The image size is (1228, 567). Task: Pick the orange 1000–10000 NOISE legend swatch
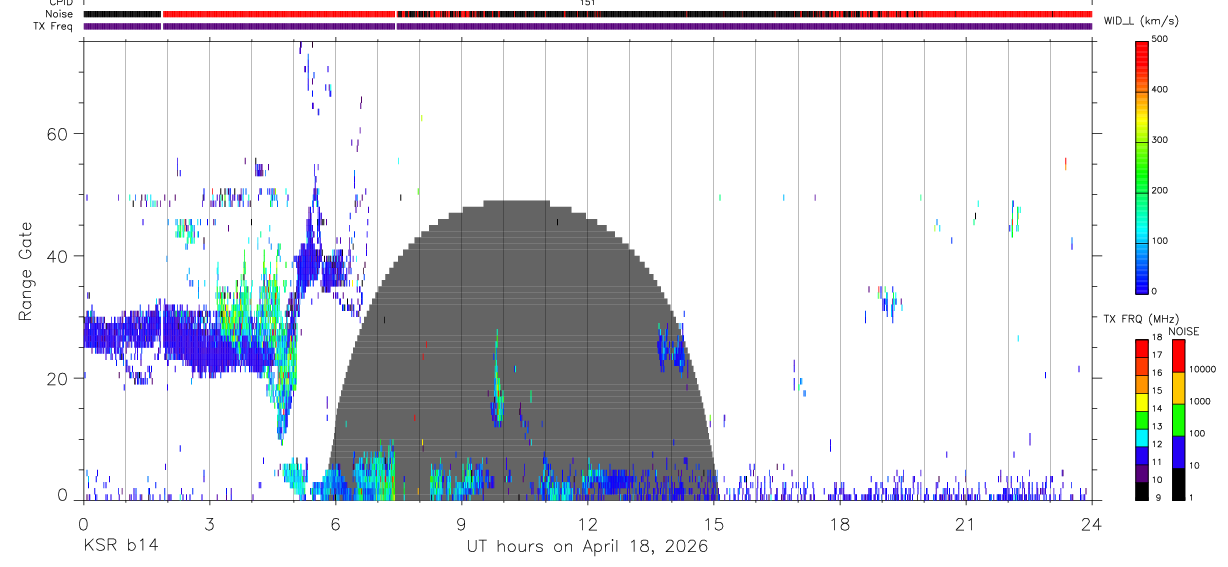click(x=1179, y=388)
